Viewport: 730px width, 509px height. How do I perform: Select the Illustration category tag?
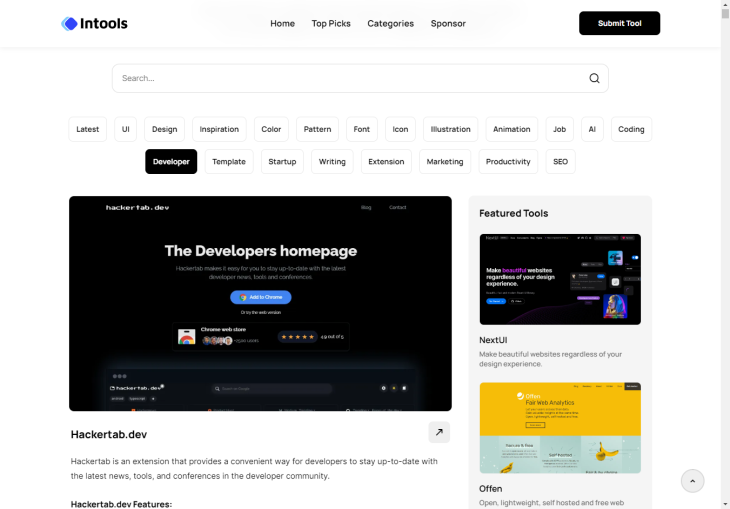pos(450,129)
